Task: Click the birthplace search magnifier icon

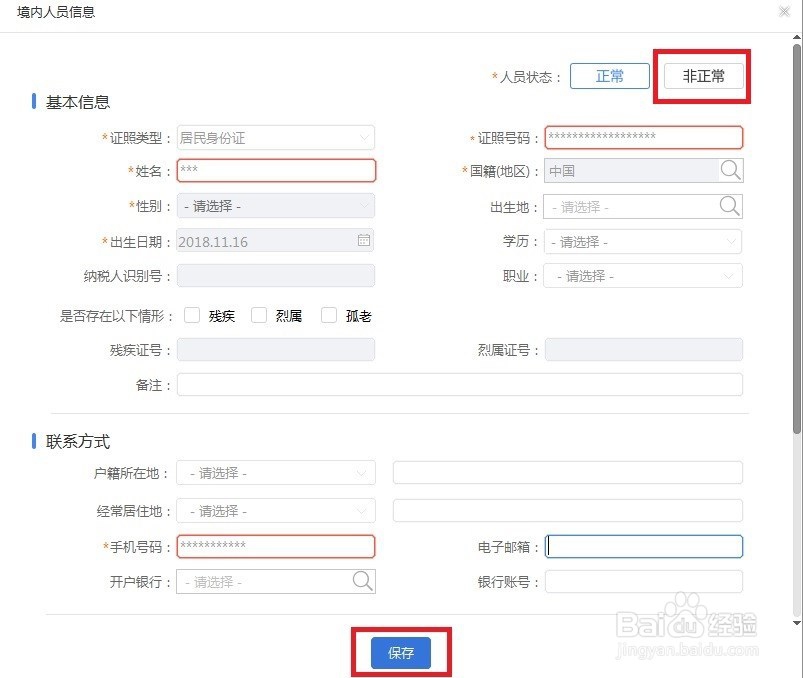Action: 730,206
